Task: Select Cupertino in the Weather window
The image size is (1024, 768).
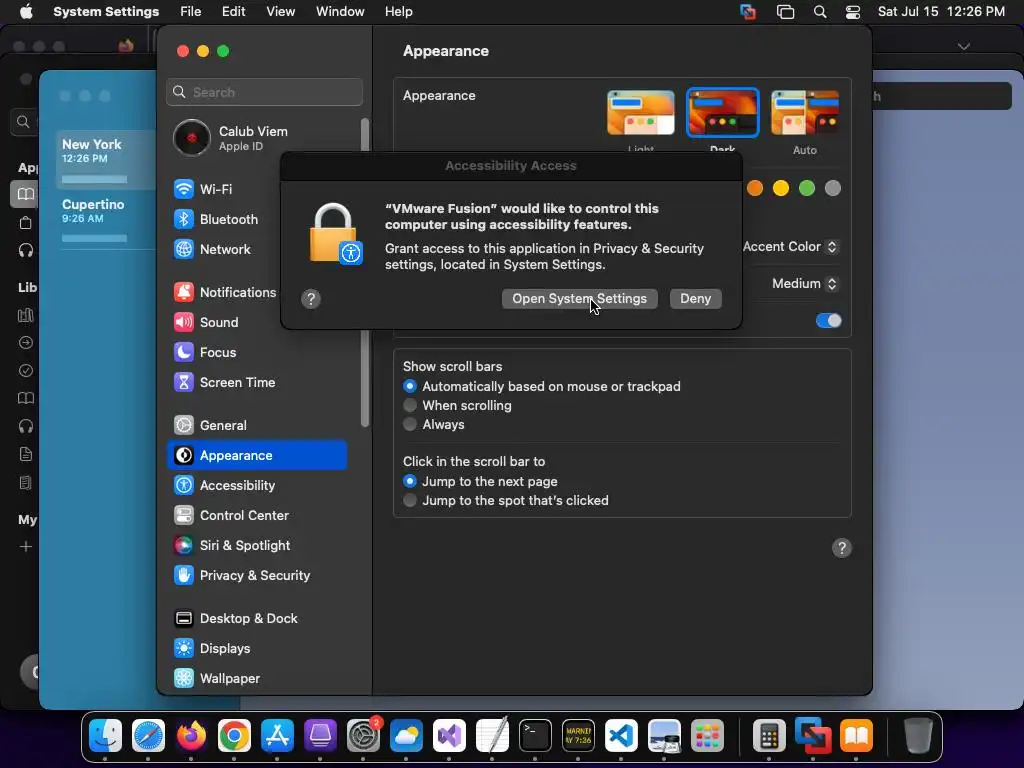Action: point(104,219)
